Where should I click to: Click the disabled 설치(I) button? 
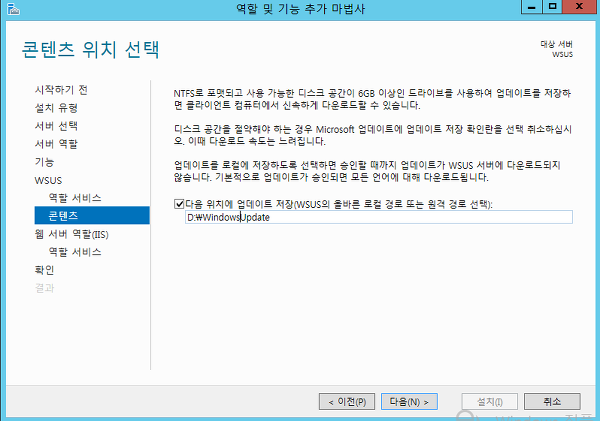(490, 401)
